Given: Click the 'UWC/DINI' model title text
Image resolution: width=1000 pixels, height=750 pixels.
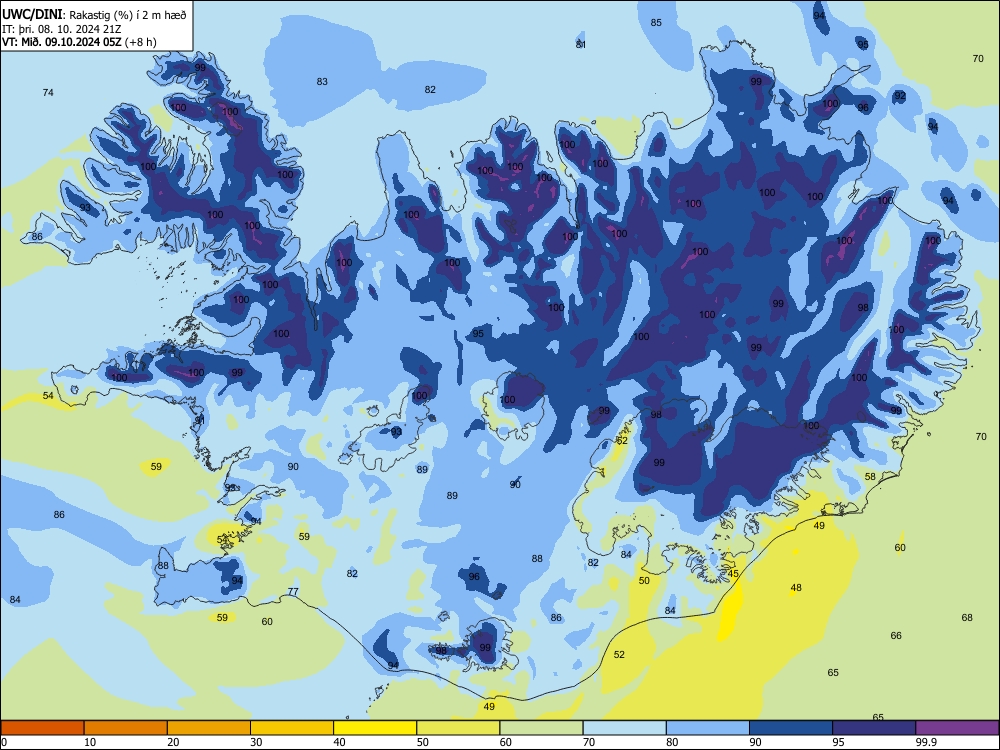Looking at the screenshot, I should [33, 15].
